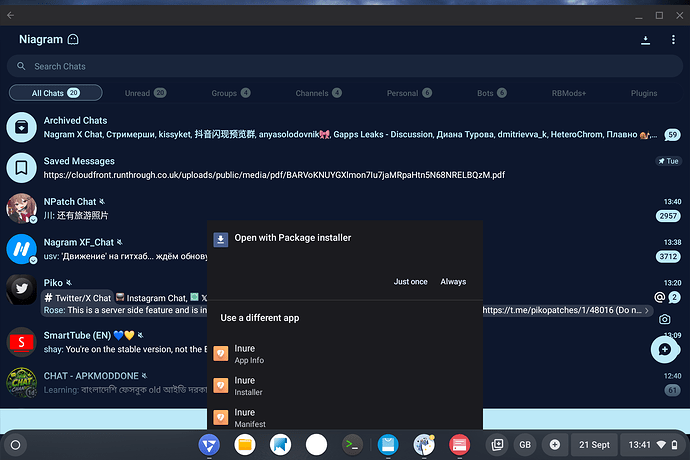Screen dimensions: 690x460
Task: Click the GB keyboard layout indicator
Action: click(x=525, y=445)
